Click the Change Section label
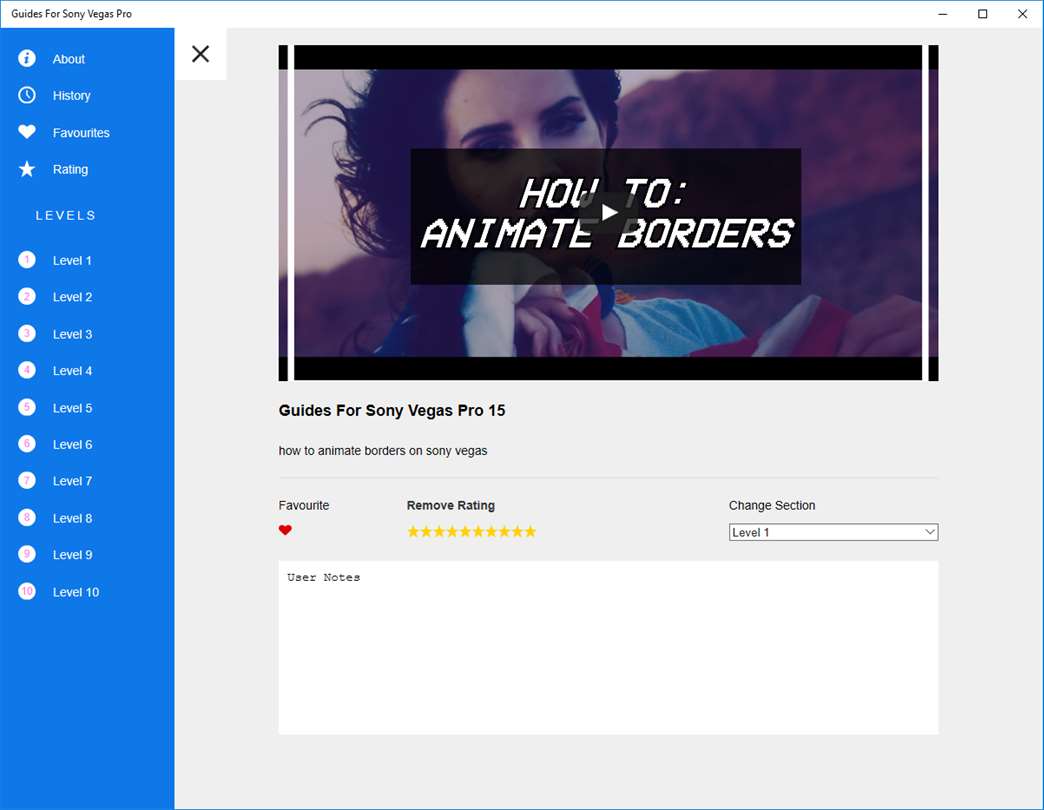 [x=772, y=505]
